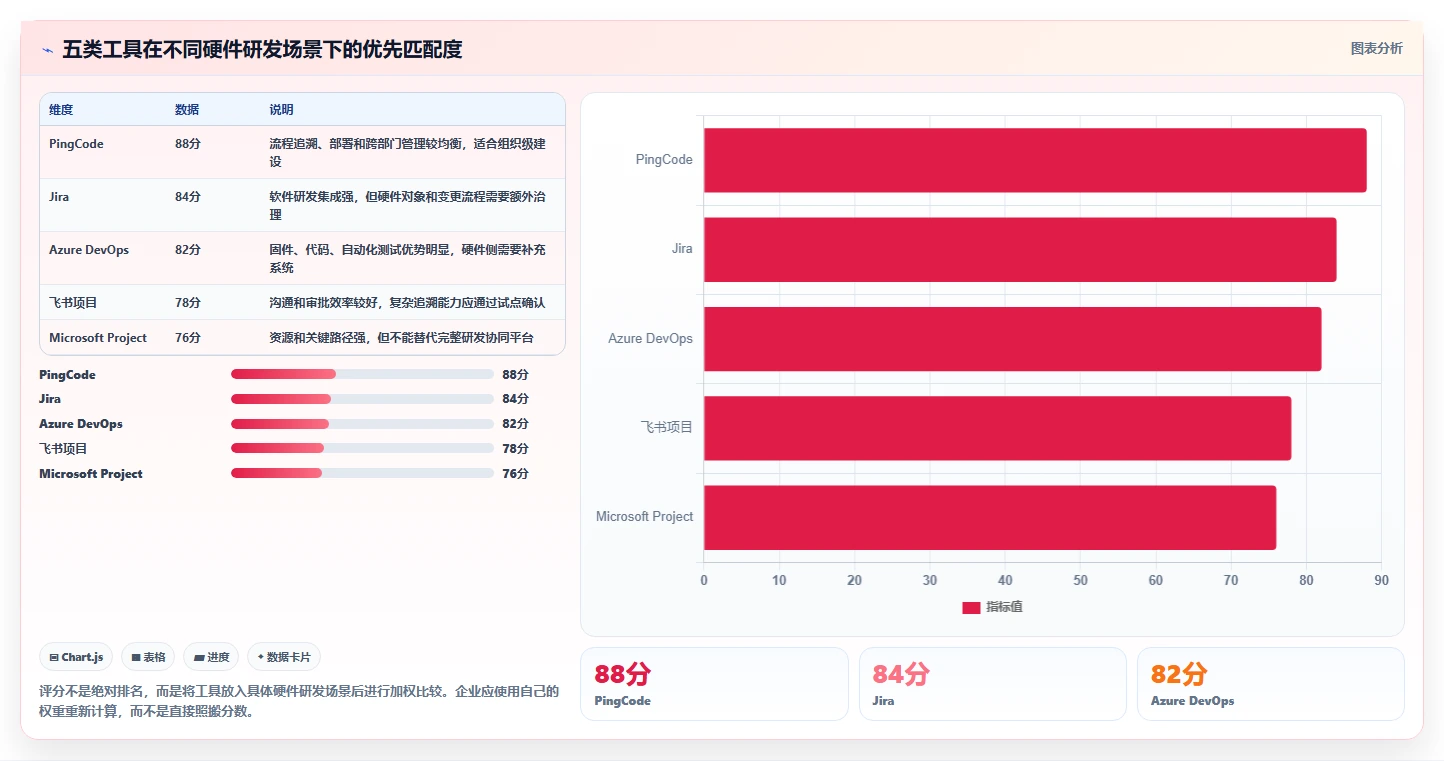The width and height of the screenshot is (1444, 761).
Task: Click the blue icon beside the page title
Action: point(47,49)
